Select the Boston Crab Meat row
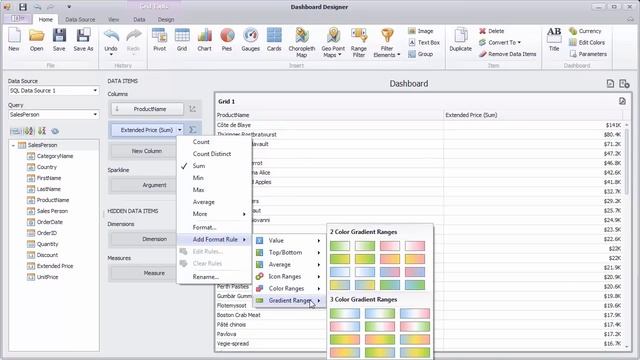 pos(420,315)
